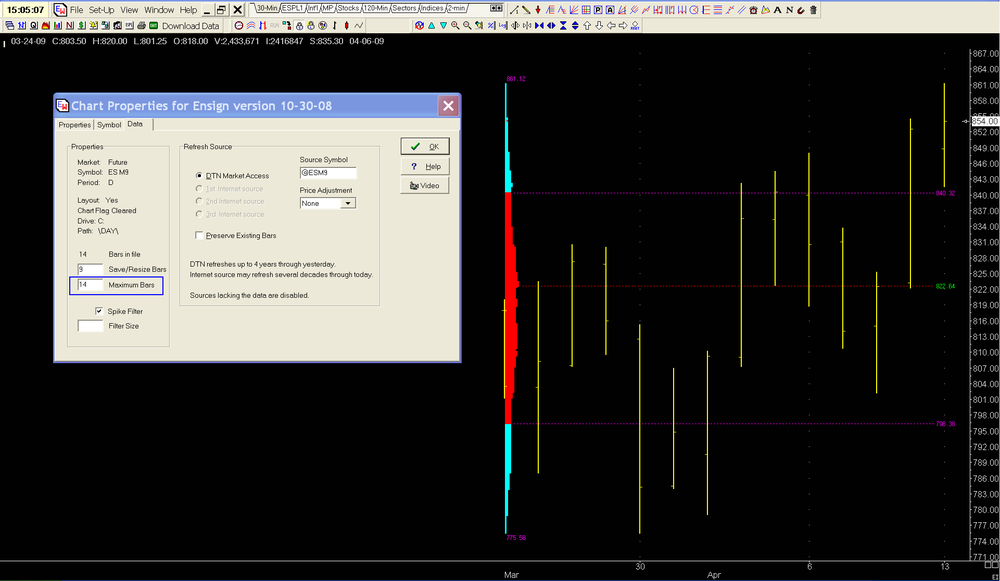Open the 120-Min chart tab
1000x581 pixels.
376,8
